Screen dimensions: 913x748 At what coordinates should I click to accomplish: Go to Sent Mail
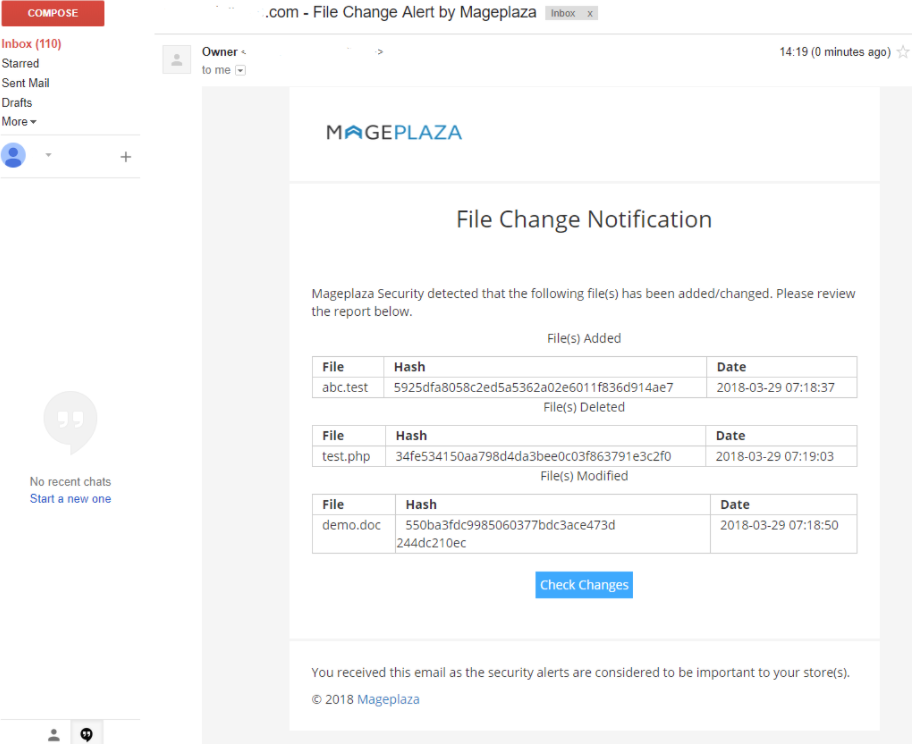point(26,83)
